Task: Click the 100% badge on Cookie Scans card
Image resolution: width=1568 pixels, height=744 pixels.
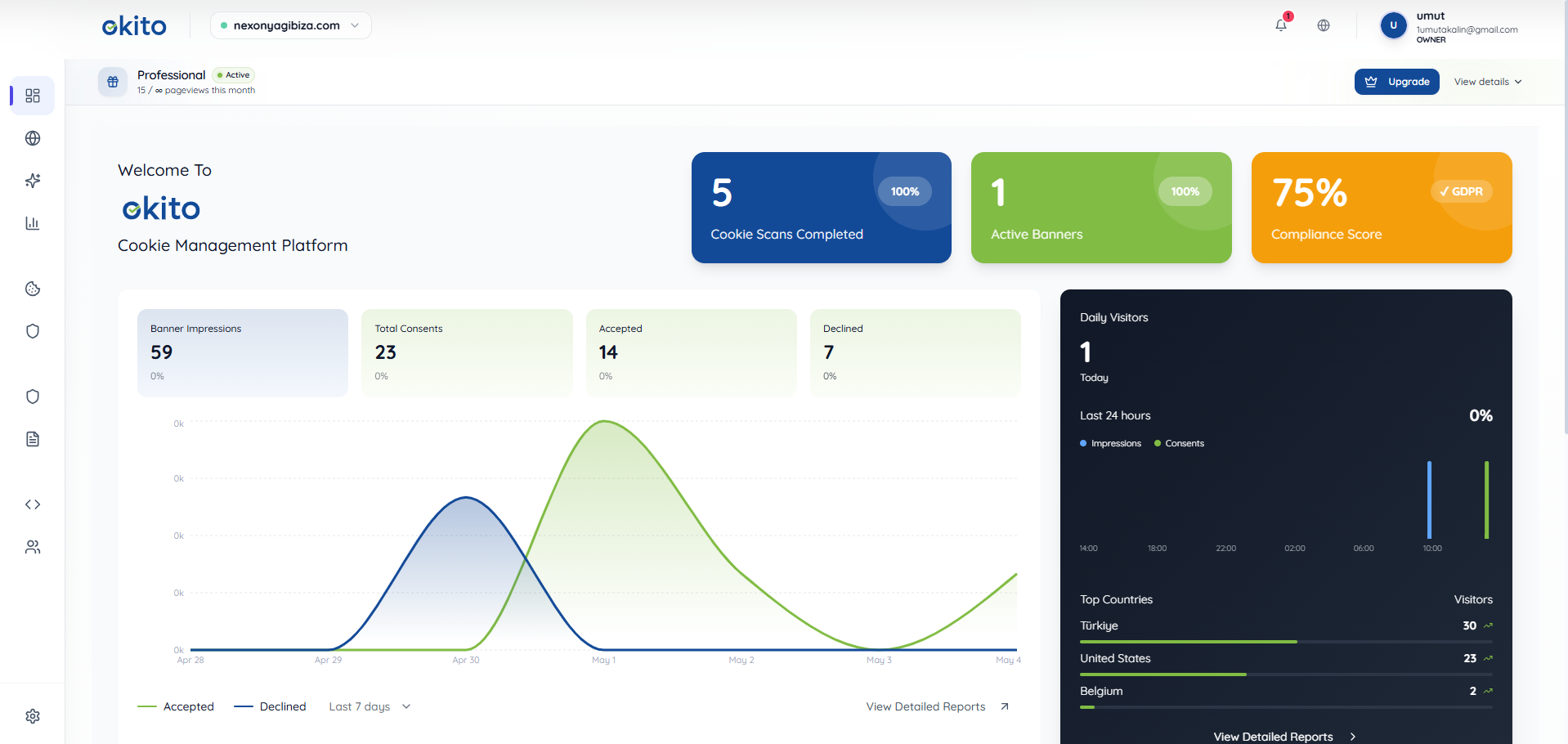Action: pos(905,191)
